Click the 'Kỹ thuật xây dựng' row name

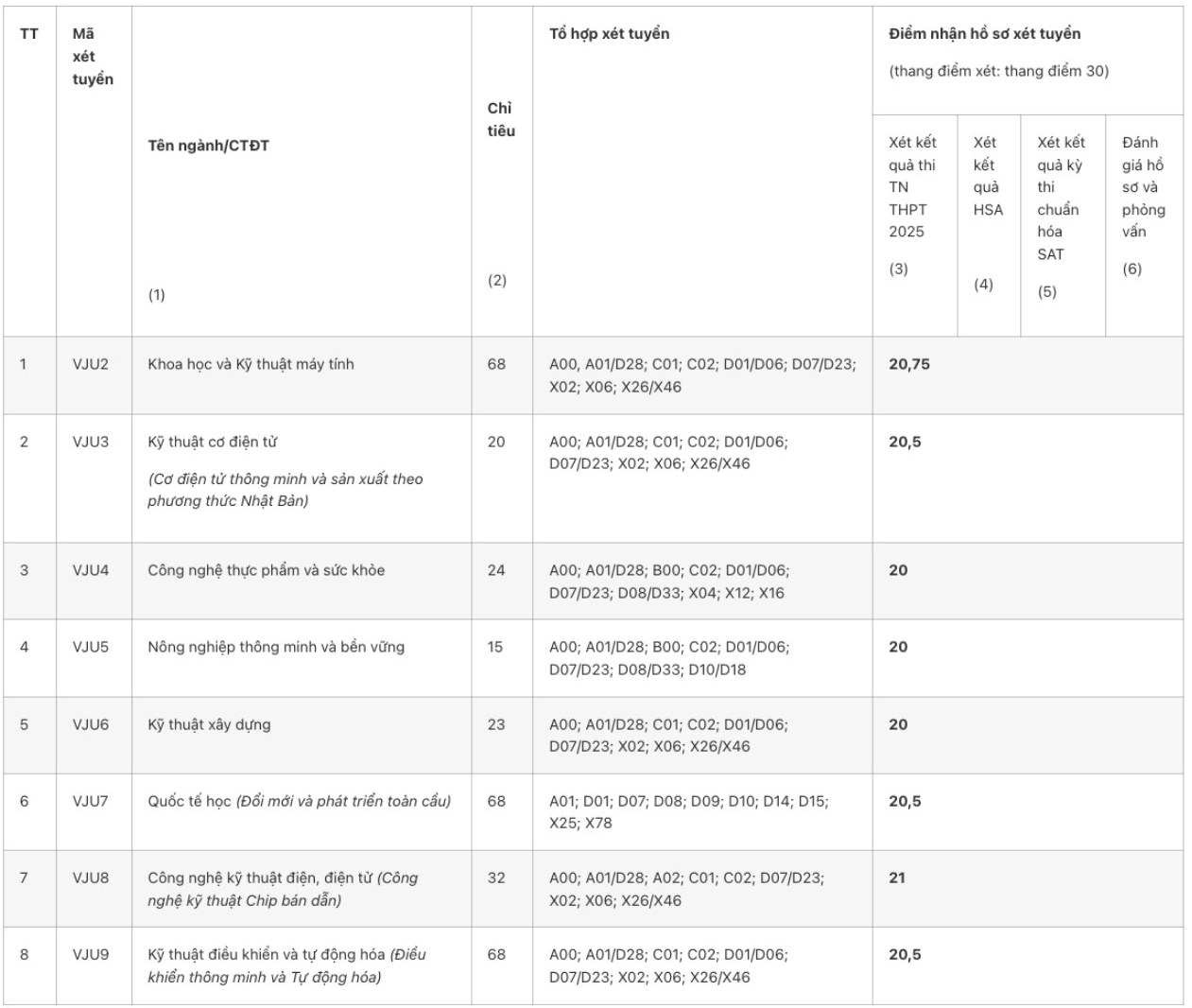coord(209,724)
